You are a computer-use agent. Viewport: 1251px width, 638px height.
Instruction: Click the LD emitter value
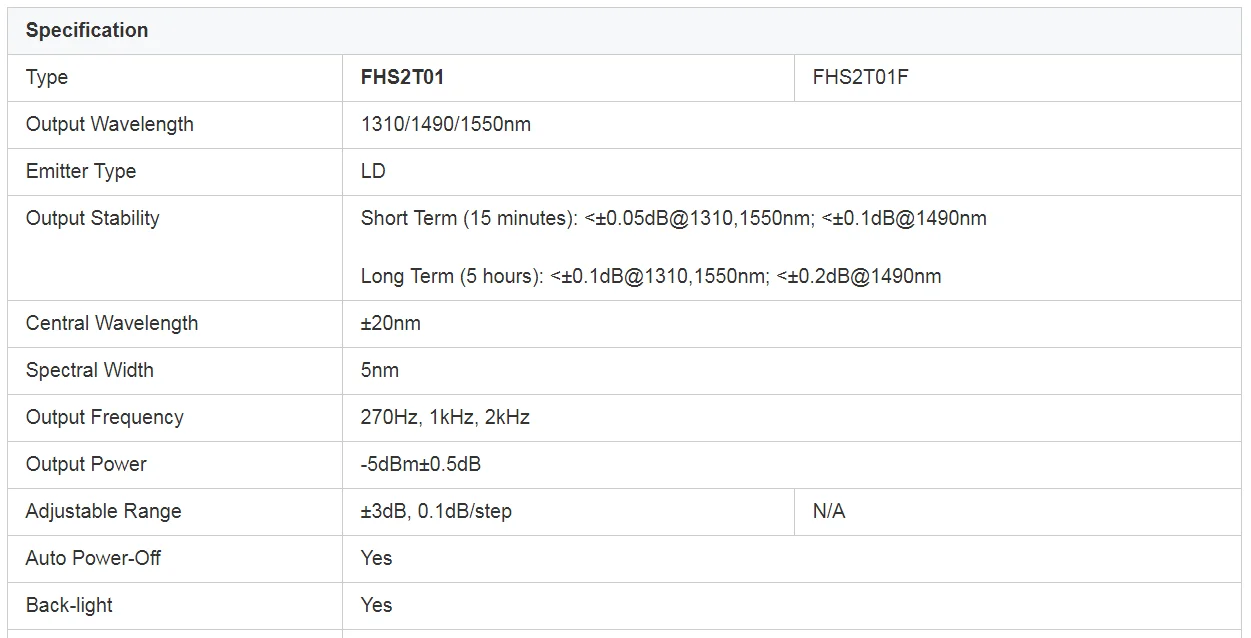(373, 171)
